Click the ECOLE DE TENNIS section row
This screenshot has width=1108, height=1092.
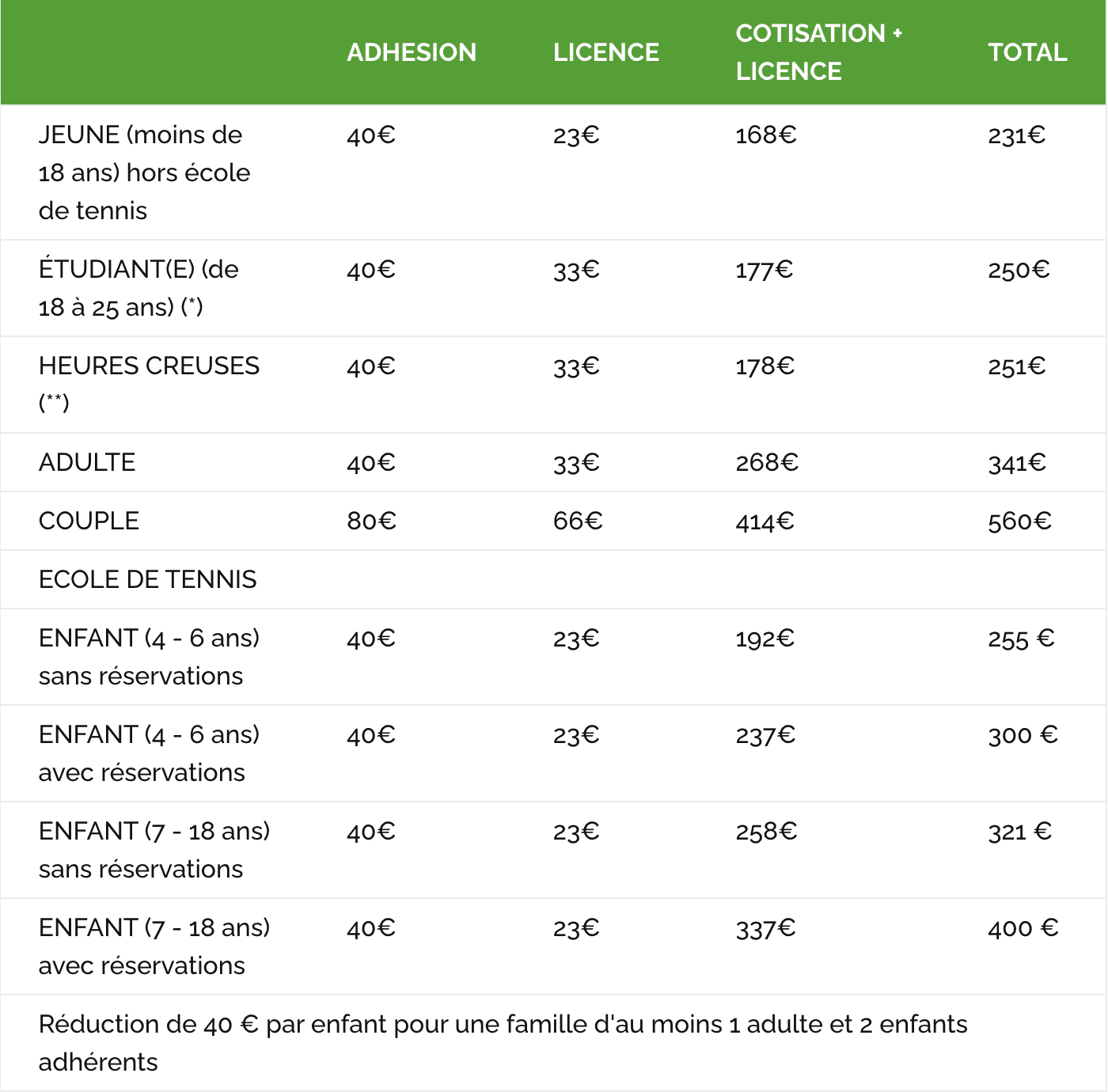click(x=553, y=579)
